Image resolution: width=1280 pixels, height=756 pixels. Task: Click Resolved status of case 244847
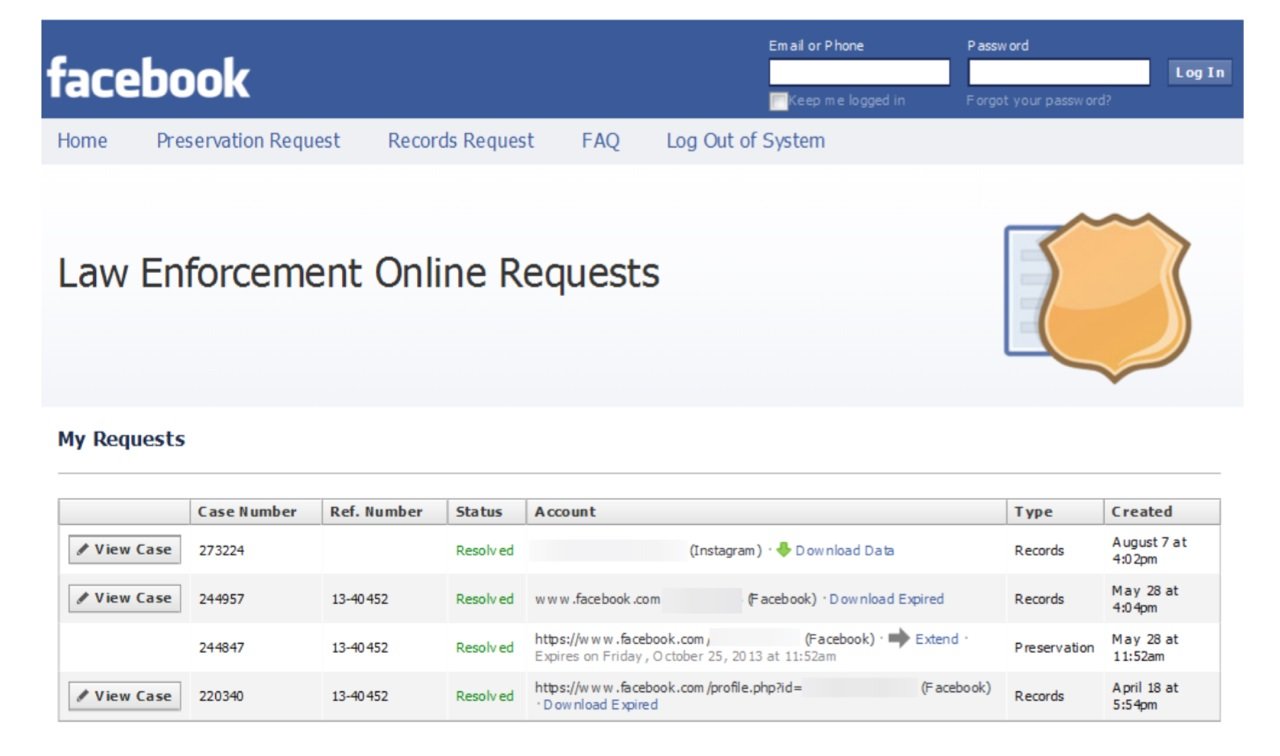click(x=485, y=647)
